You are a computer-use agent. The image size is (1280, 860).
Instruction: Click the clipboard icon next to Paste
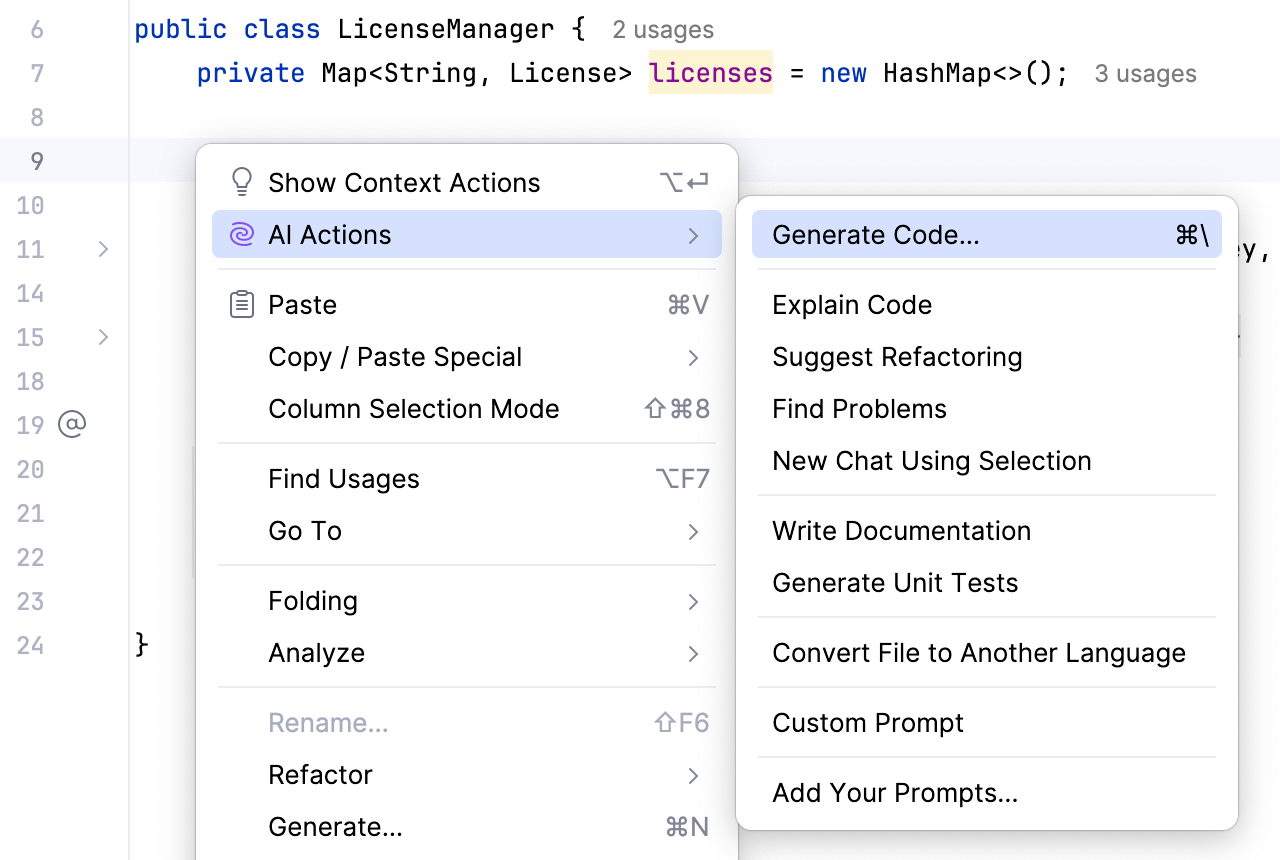coord(240,304)
